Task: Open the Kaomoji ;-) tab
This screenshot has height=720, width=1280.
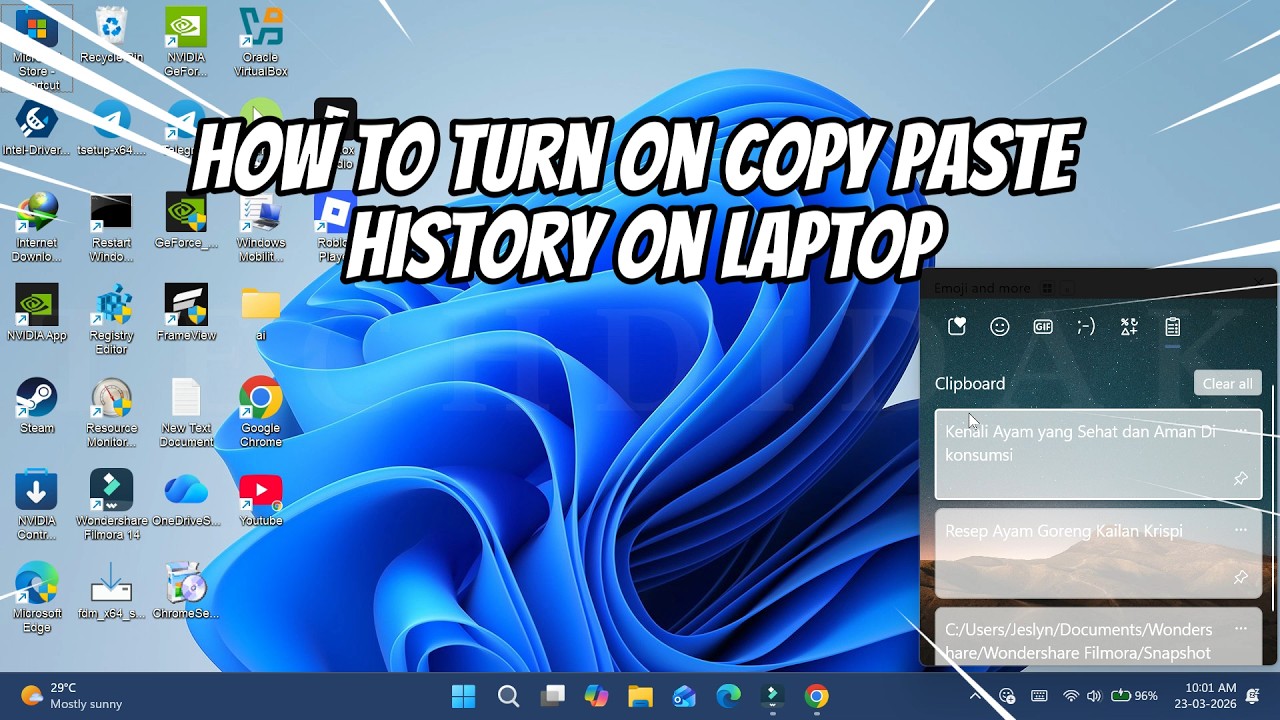Action: point(1086,326)
